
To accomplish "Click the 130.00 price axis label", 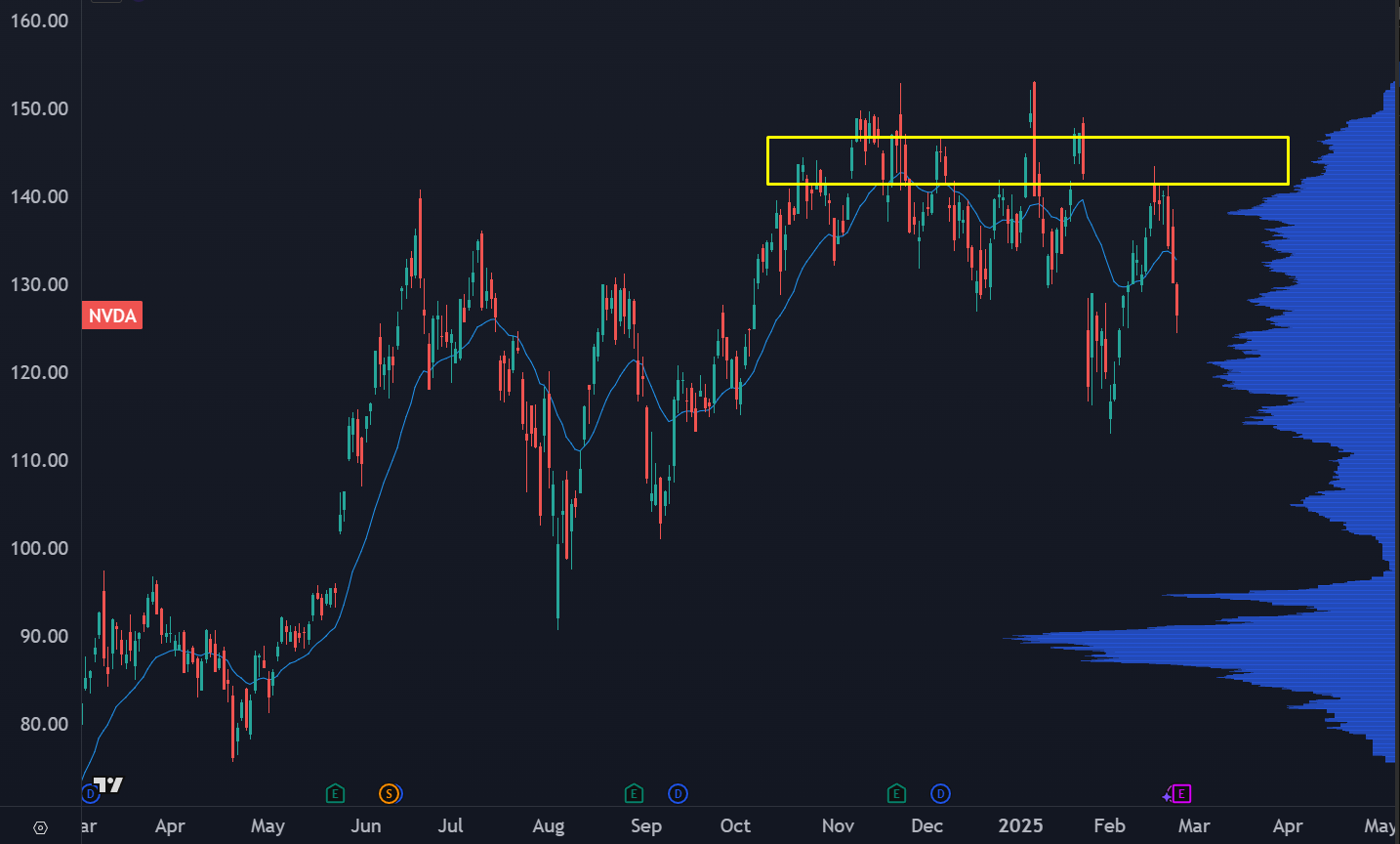I will pos(39,284).
